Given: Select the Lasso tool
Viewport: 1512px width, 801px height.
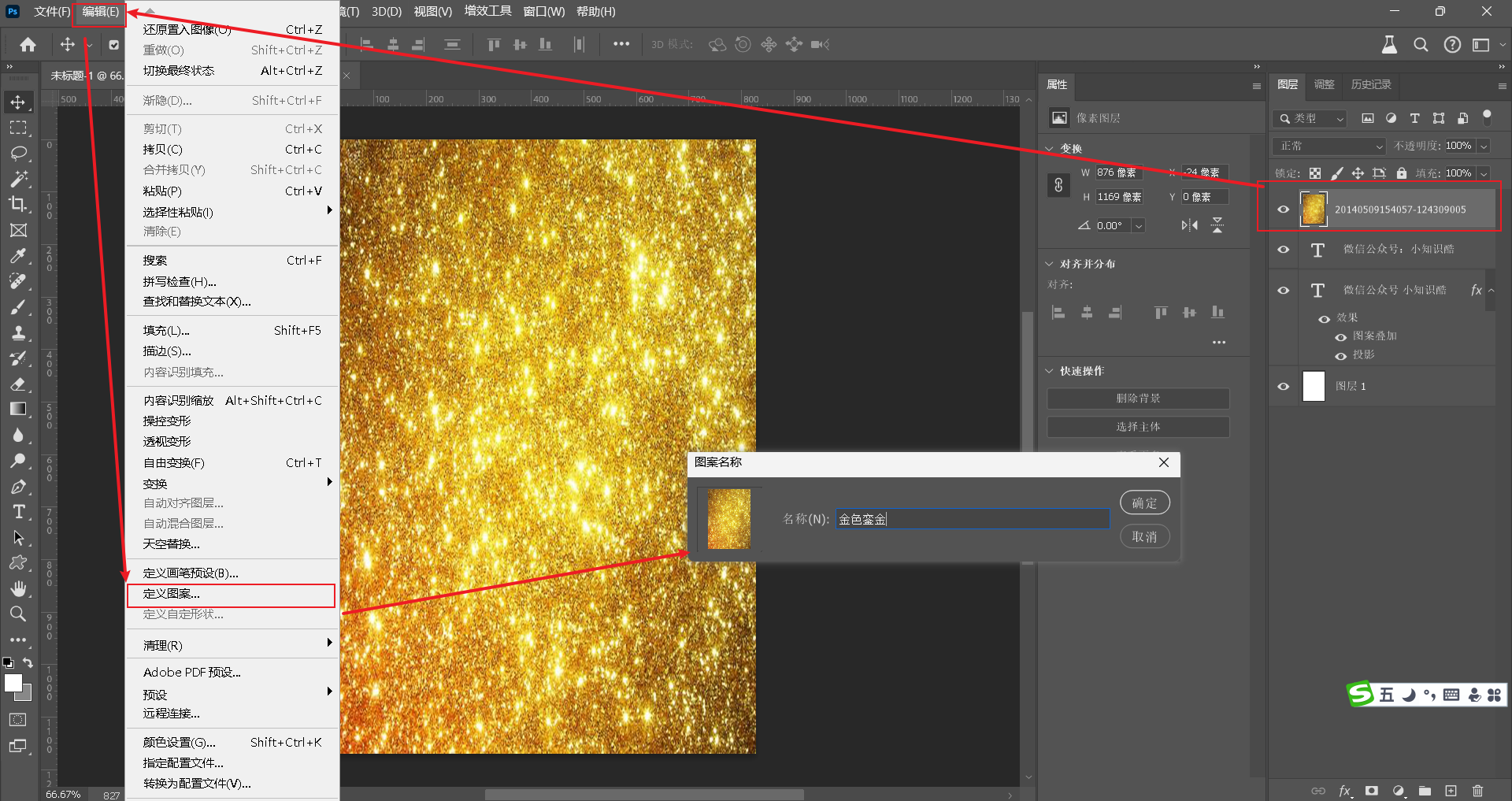Looking at the screenshot, I should pyautogui.click(x=18, y=153).
